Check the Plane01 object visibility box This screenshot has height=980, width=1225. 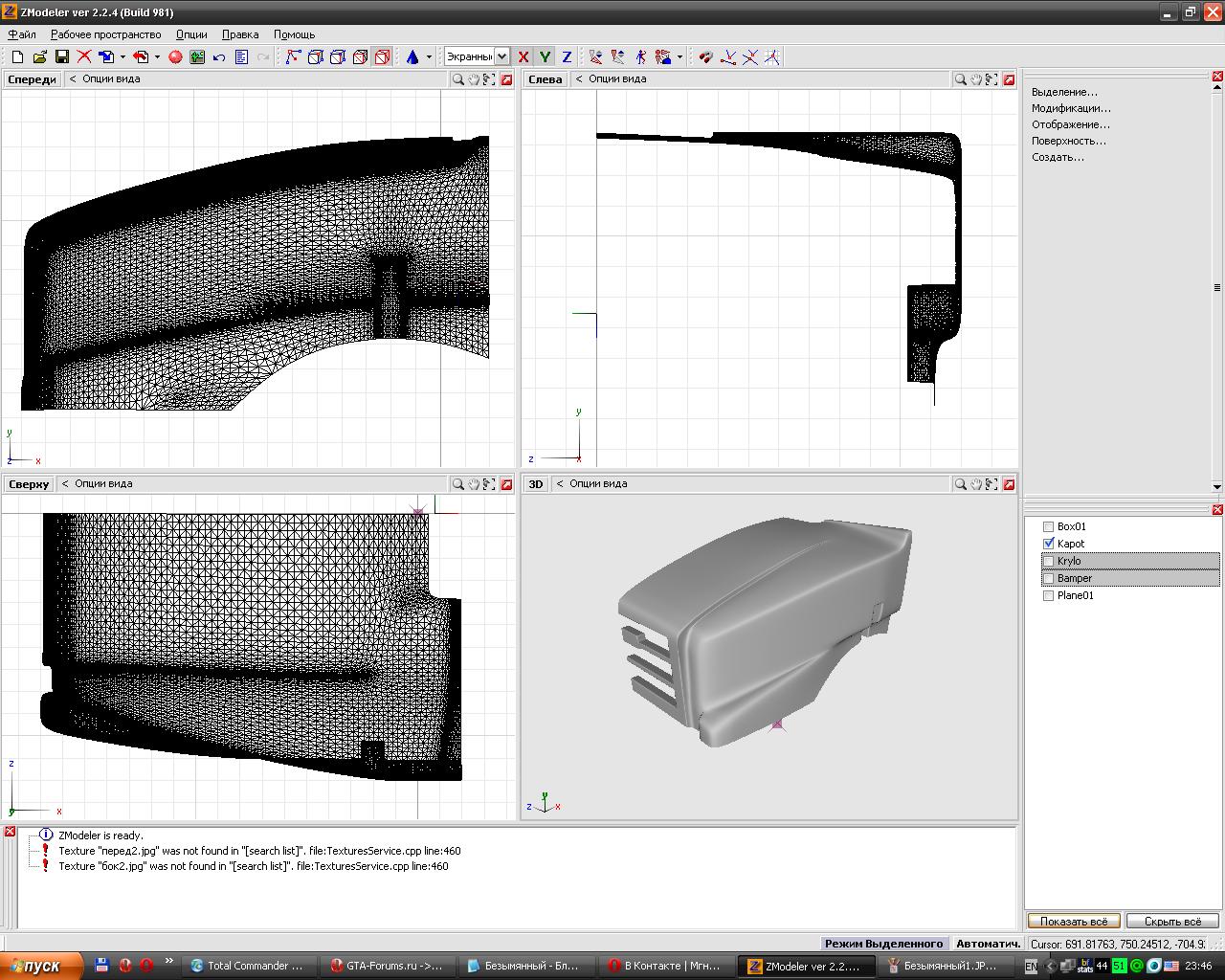pyautogui.click(x=1049, y=595)
